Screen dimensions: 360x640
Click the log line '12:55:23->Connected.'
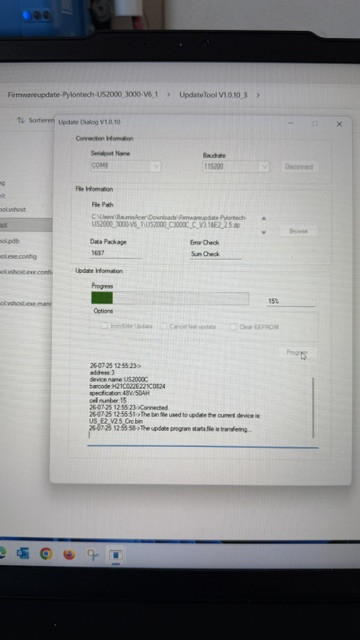129,407
